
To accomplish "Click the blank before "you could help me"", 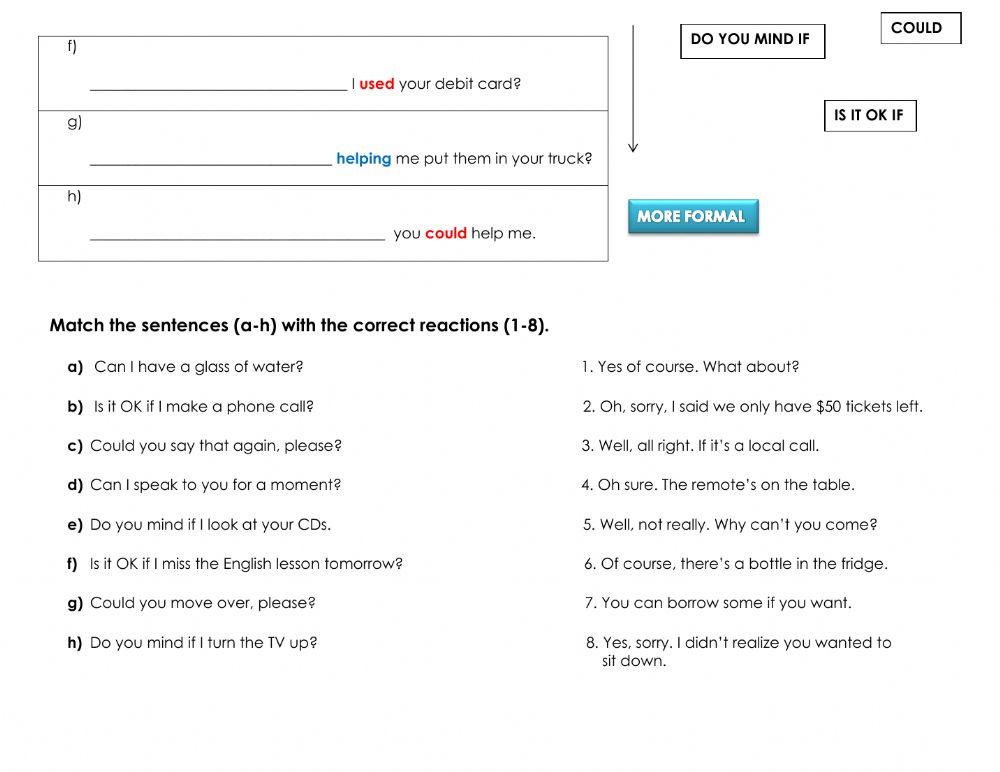I will tap(237, 233).
